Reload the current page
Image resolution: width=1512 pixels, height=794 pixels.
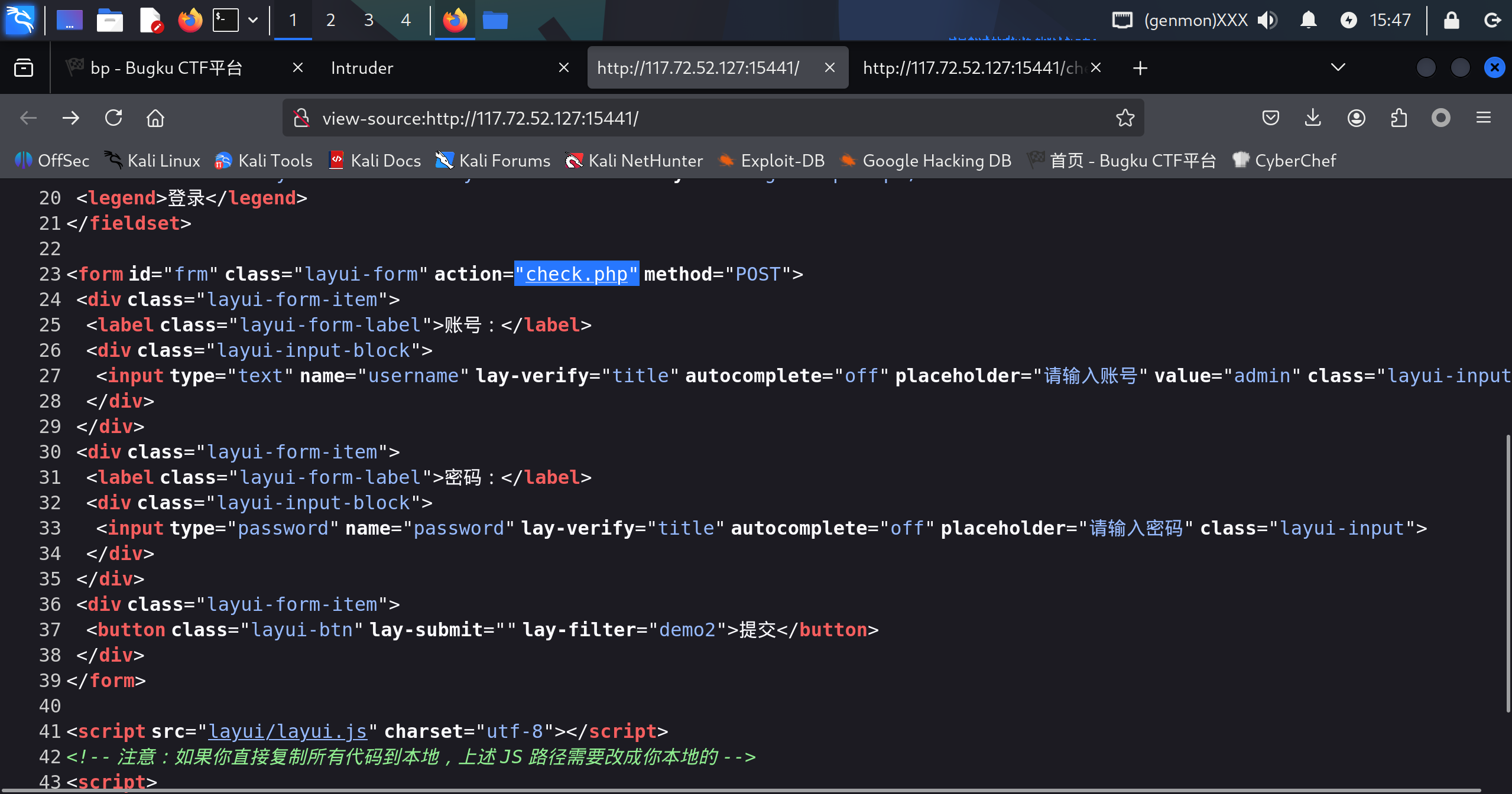(113, 118)
